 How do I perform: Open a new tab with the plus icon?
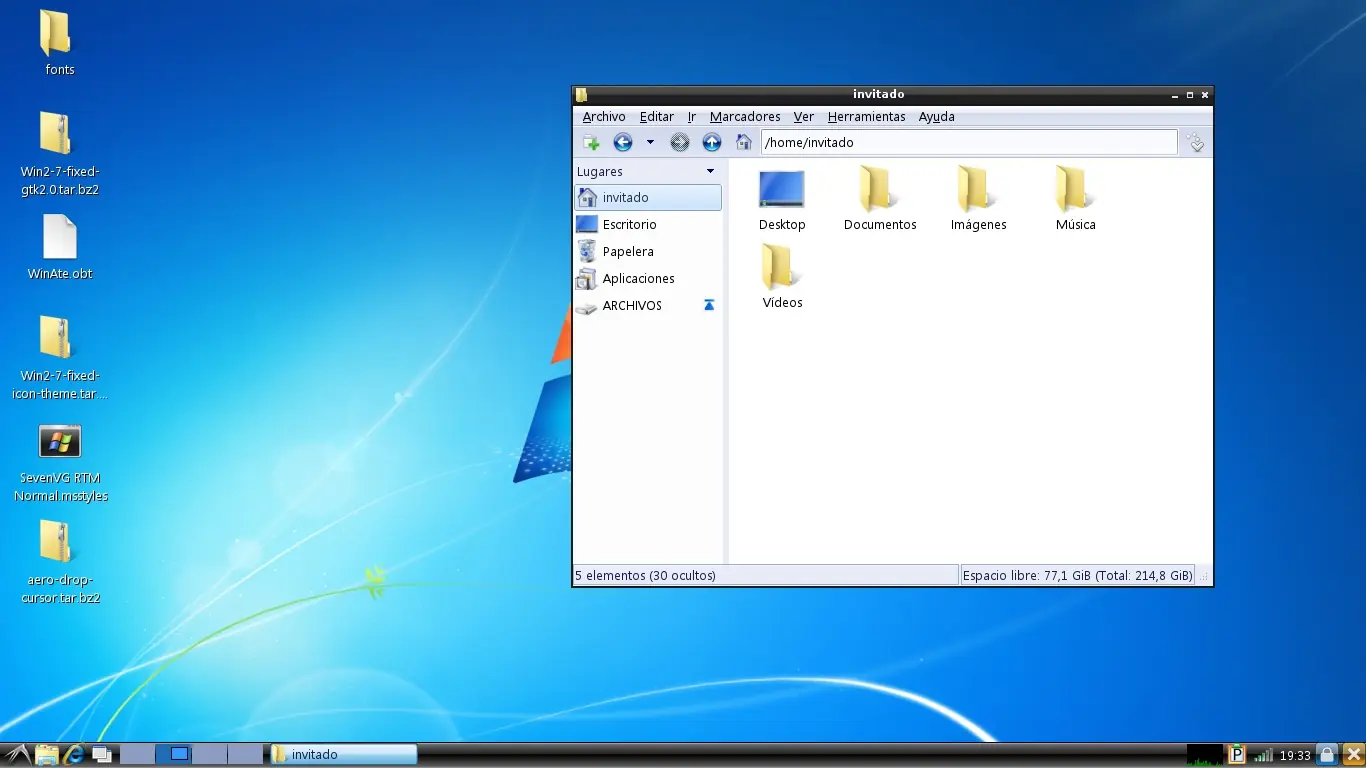(591, 143)
